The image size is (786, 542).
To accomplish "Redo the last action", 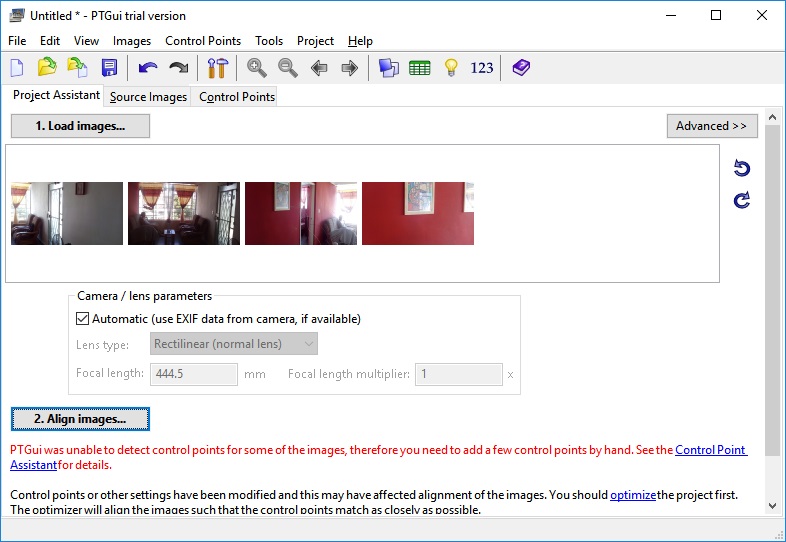I will [178, 67].
